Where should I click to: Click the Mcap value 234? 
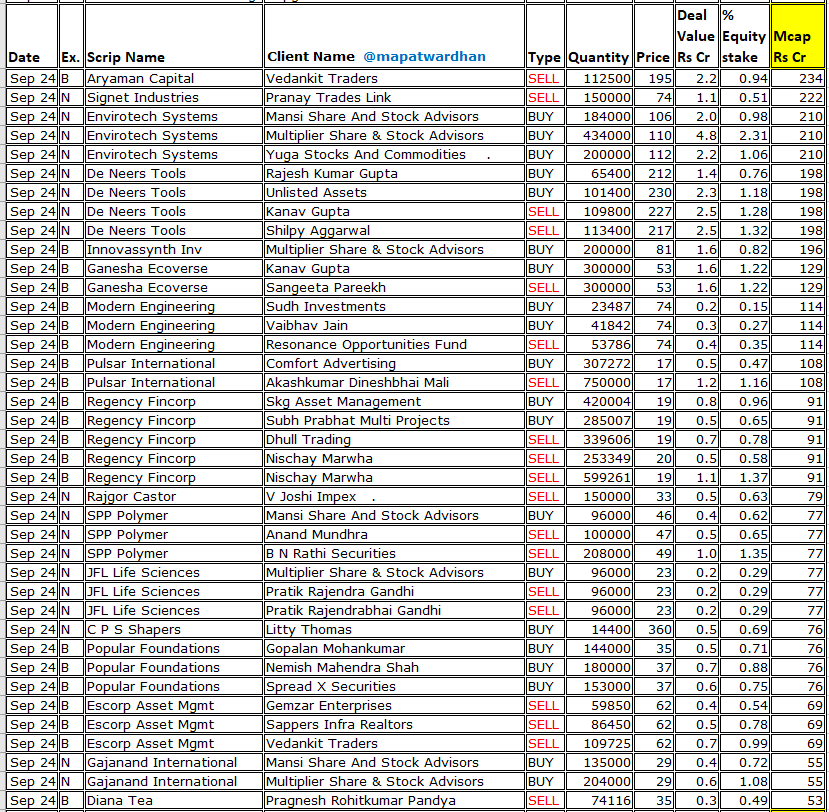tap(797, 78)
